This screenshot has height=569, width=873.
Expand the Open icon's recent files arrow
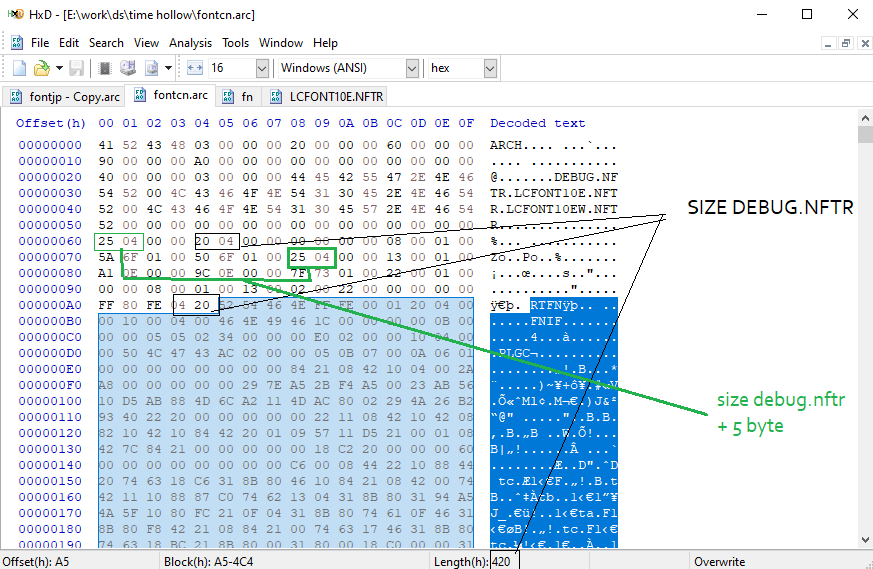(x=59, y=68)
